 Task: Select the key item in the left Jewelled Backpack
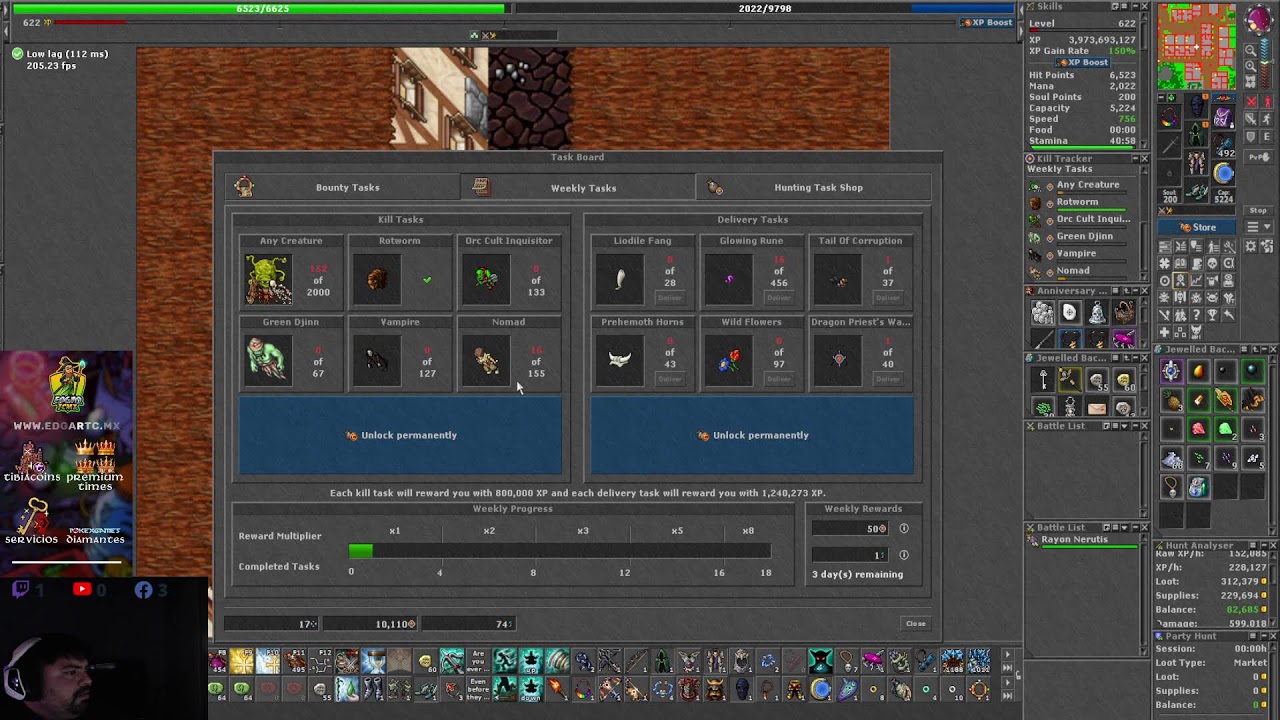tap(1043, 380)
